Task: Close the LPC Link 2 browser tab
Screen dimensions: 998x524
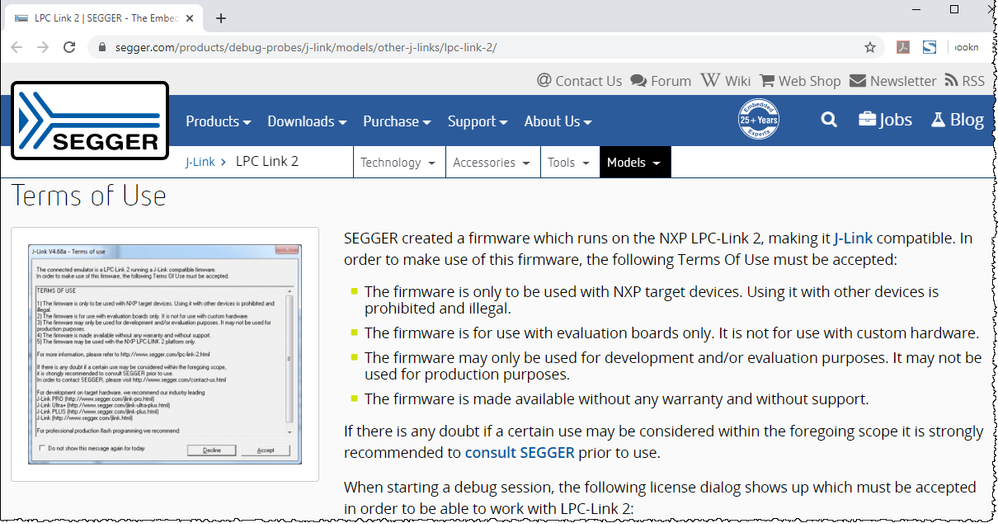Action: 190,18
